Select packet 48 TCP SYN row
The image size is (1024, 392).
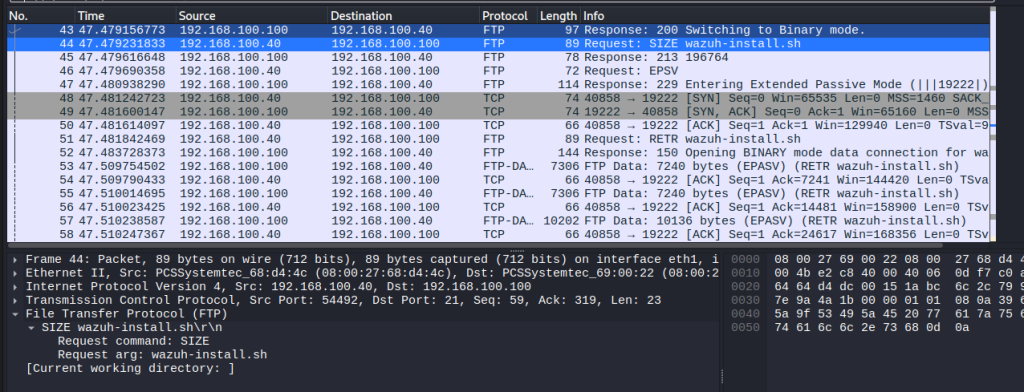point(498,98)
